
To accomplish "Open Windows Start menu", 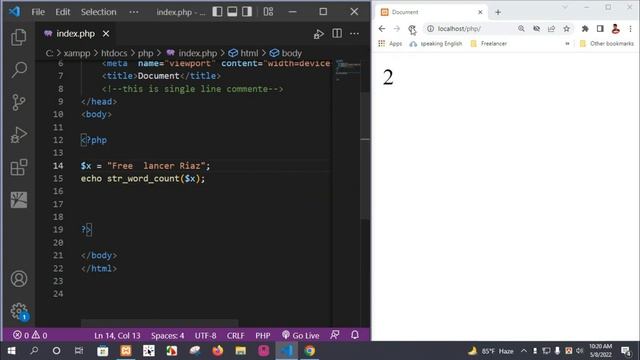I will tap(11, 351).
